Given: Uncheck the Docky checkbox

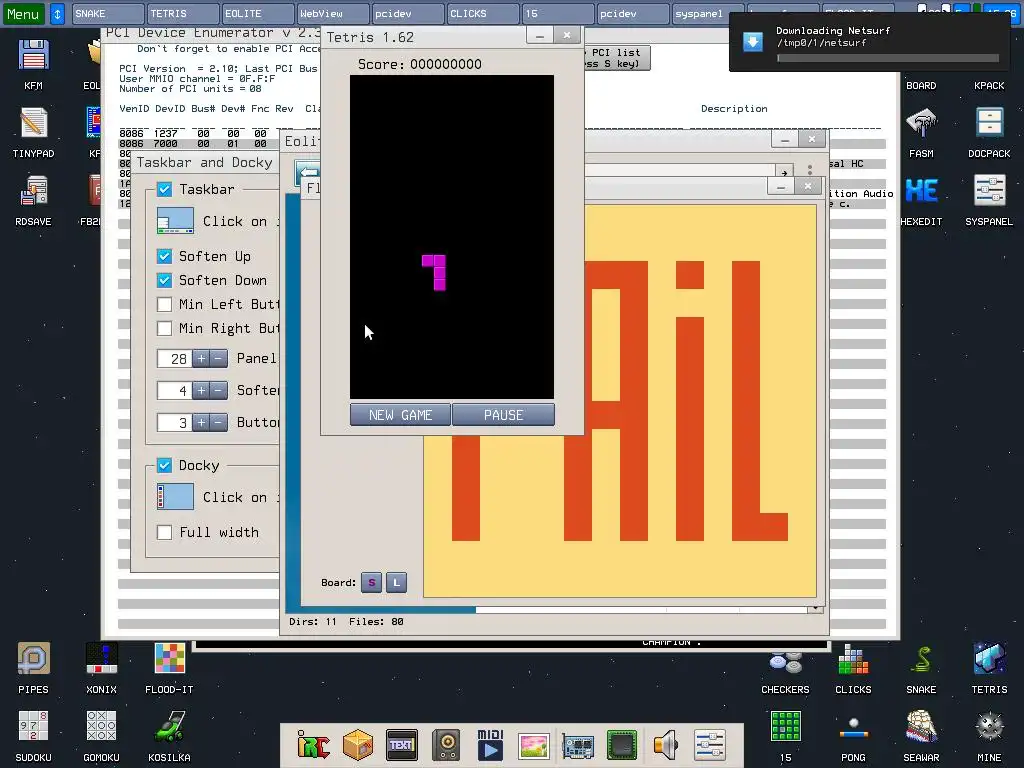Looking at the screenshot, I should pos(165,465).
